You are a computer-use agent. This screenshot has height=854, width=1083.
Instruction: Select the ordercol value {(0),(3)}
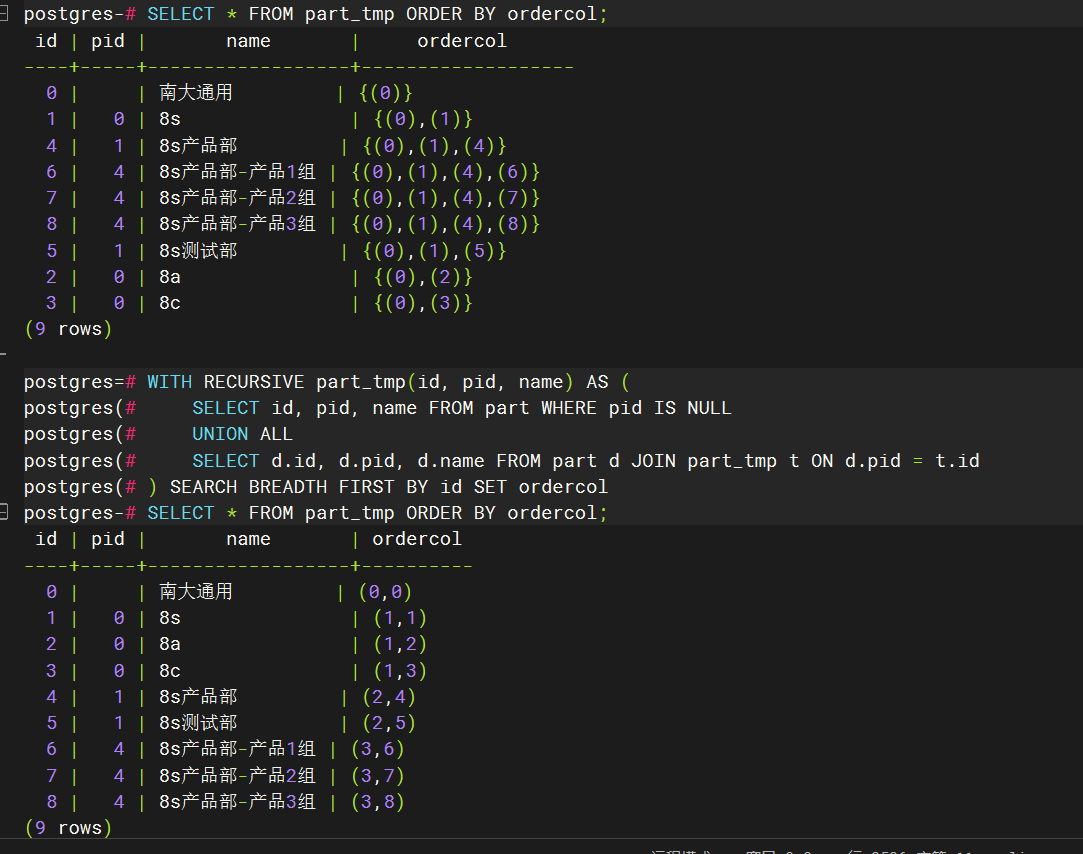(423, 303)
